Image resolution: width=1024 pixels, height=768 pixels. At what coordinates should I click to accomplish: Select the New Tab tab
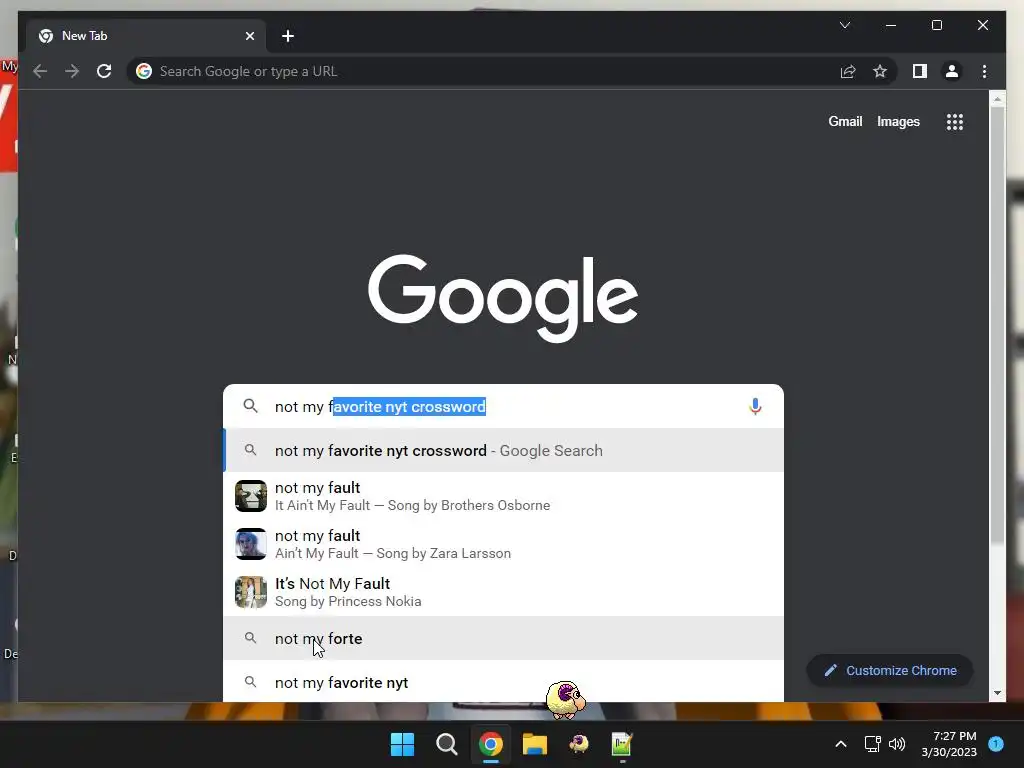(146, 36)
